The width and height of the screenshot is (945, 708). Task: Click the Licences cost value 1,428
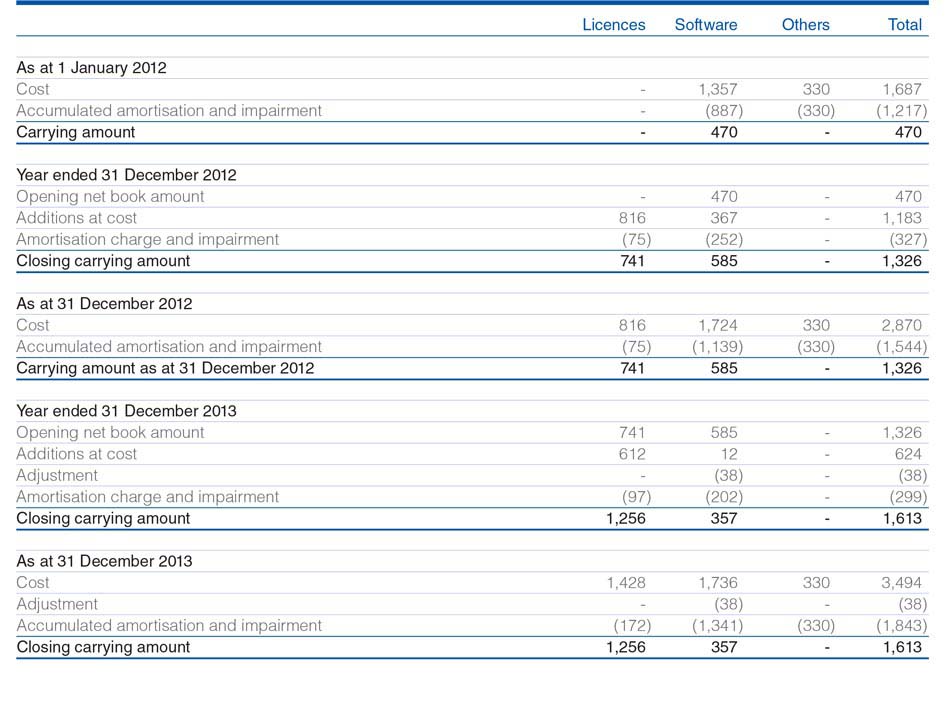[x=626, y=583]
